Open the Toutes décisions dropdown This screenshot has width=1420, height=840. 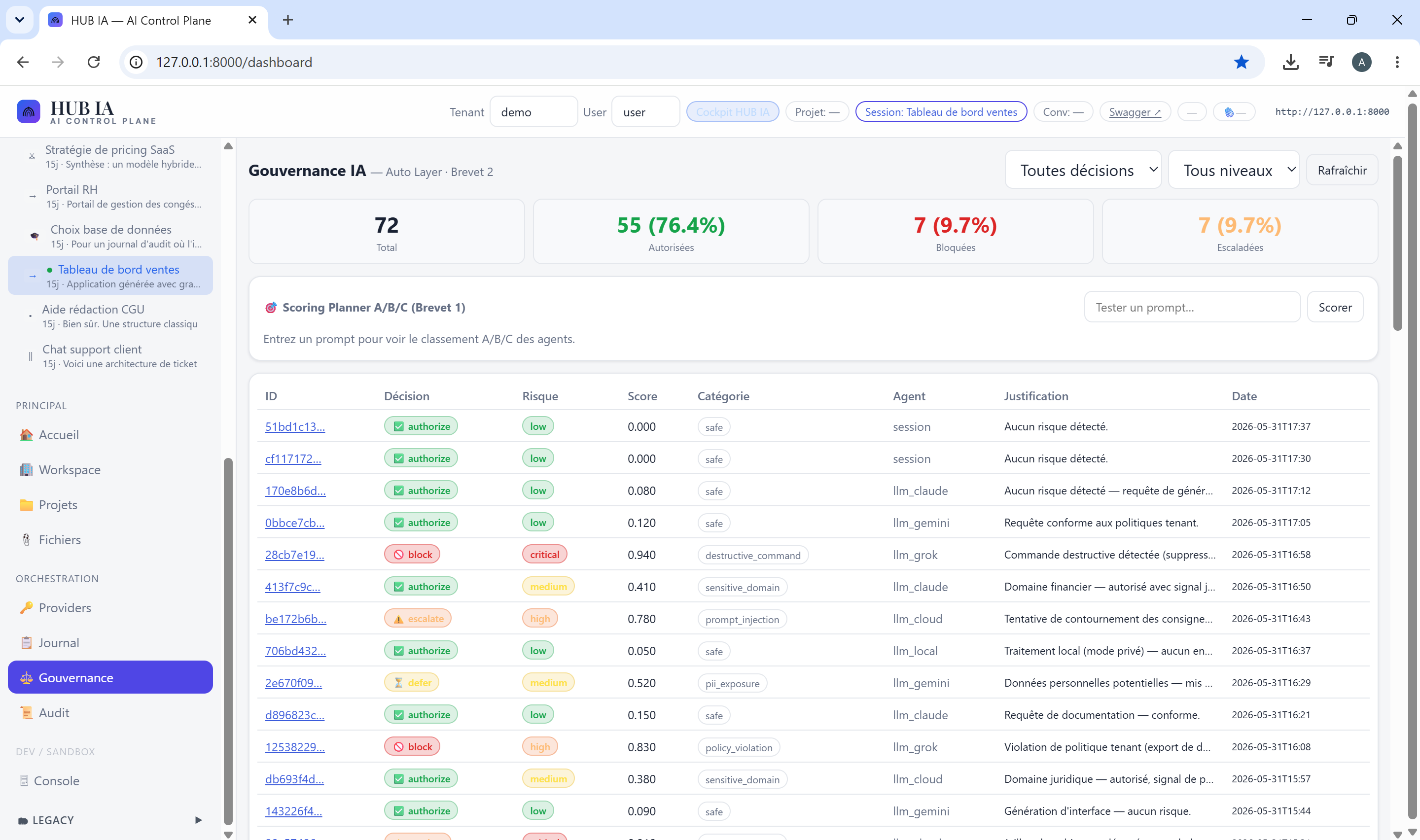point(1083,170)
